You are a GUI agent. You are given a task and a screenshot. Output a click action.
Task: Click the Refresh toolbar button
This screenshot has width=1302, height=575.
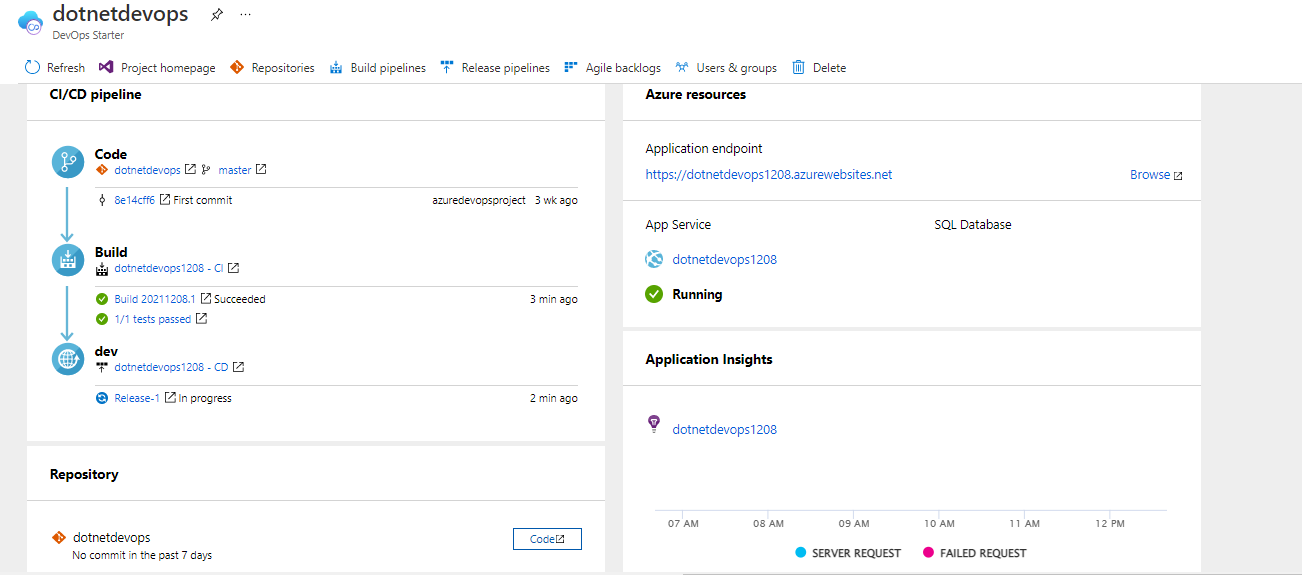(x=55, y=68)
